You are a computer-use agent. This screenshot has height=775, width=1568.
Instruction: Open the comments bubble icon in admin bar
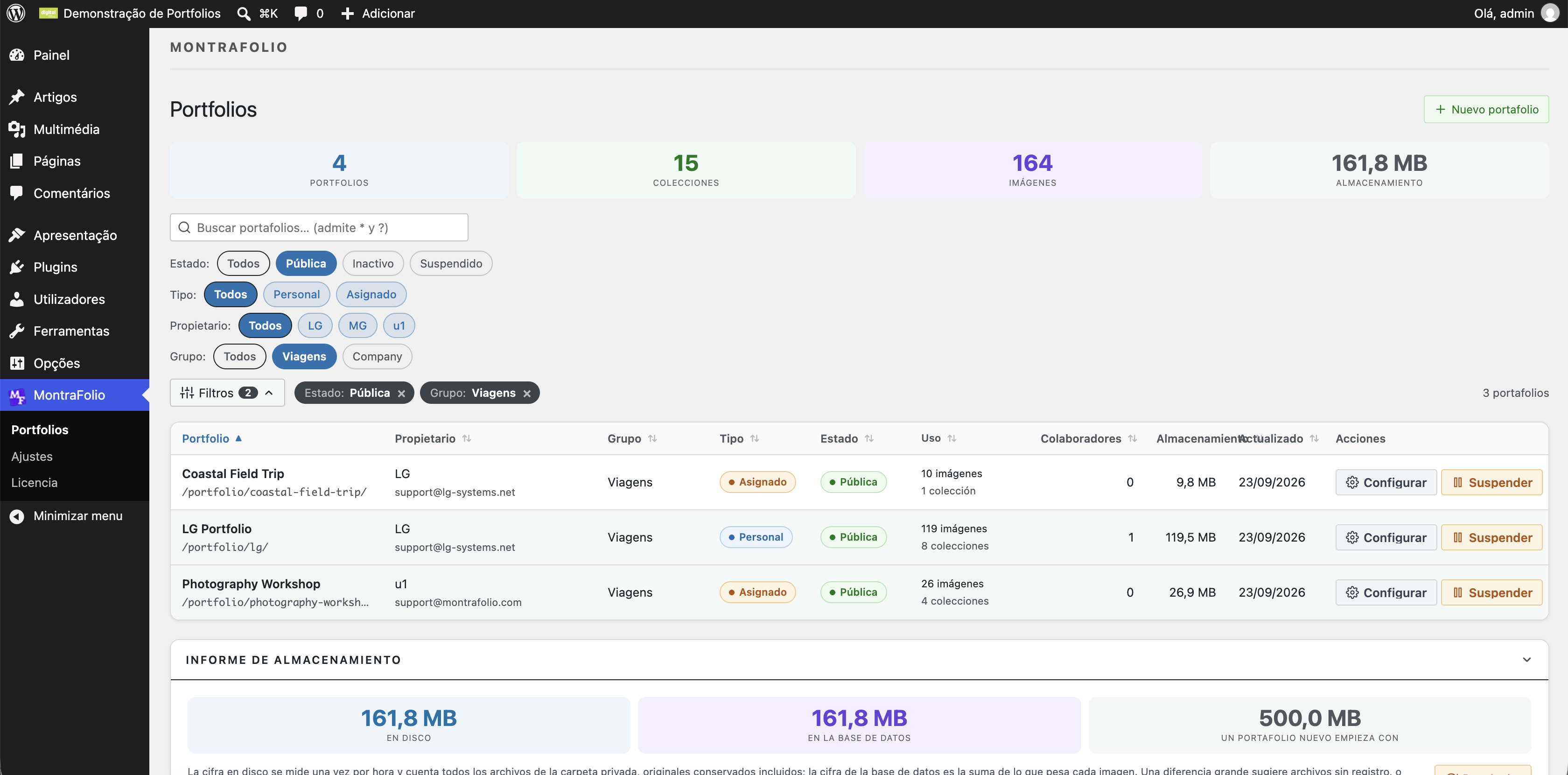[301, 14]
